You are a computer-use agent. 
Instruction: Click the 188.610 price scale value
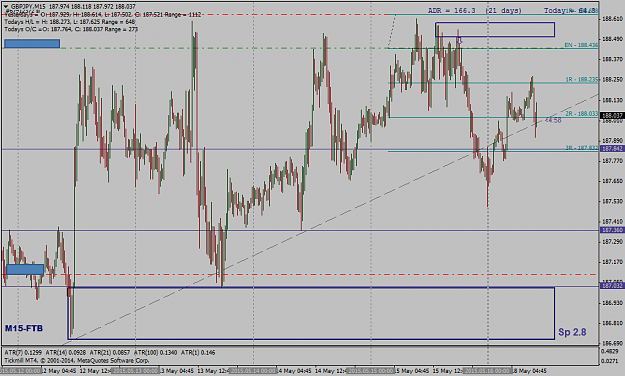click(612, 19)
